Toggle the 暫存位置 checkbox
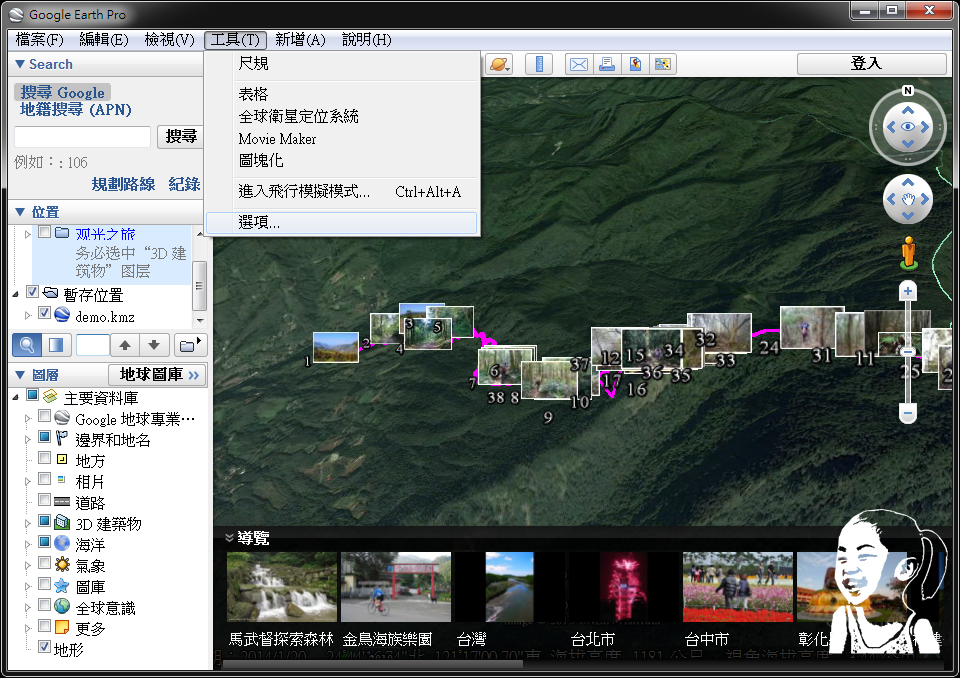The image size is (960, 678). point(32,292)
